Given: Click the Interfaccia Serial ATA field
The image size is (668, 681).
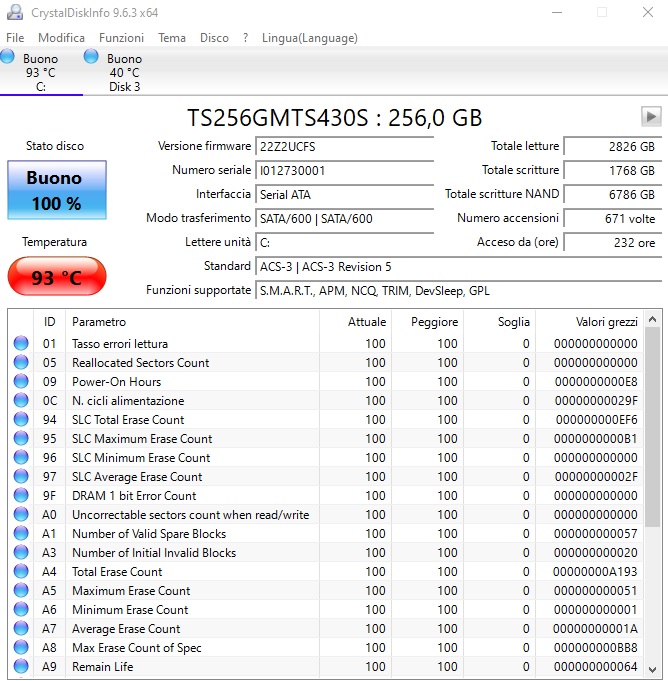Looking at the screenshot, I should 345,195.
